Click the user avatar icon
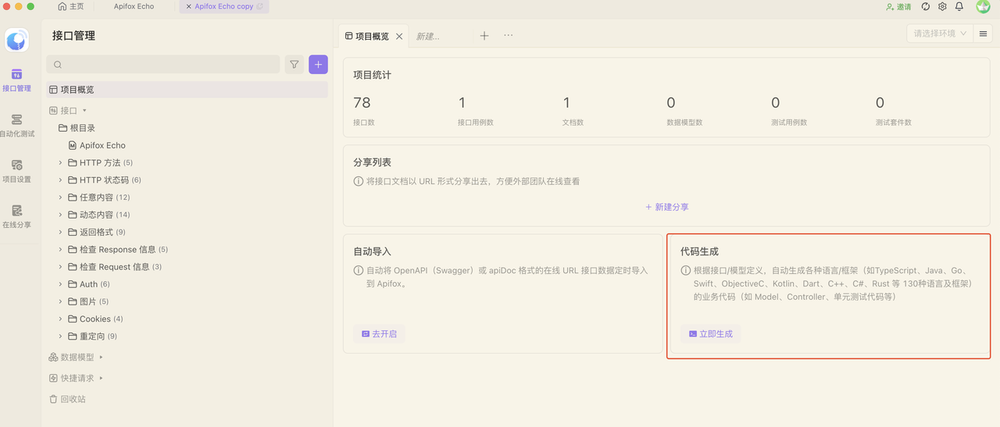 [x=983, y=7]
